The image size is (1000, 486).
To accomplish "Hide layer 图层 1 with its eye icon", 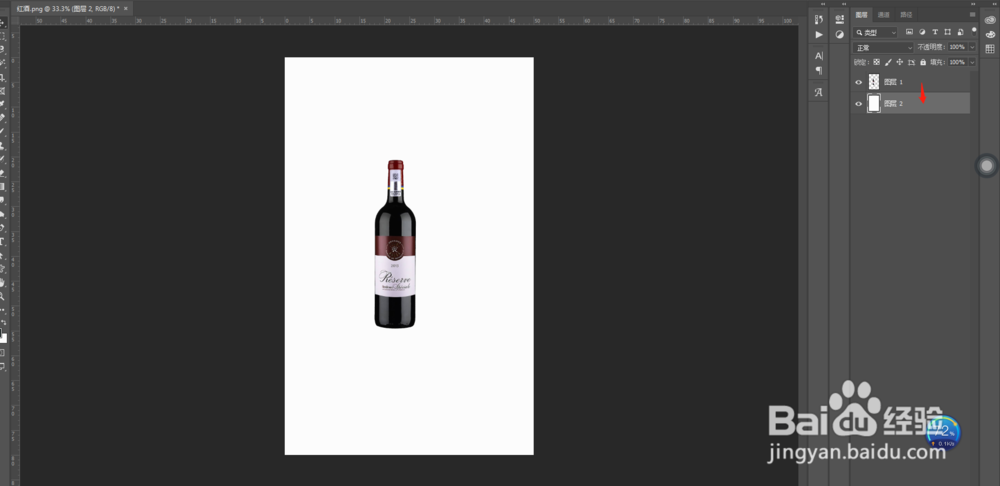I will click(x=858, y=82).
